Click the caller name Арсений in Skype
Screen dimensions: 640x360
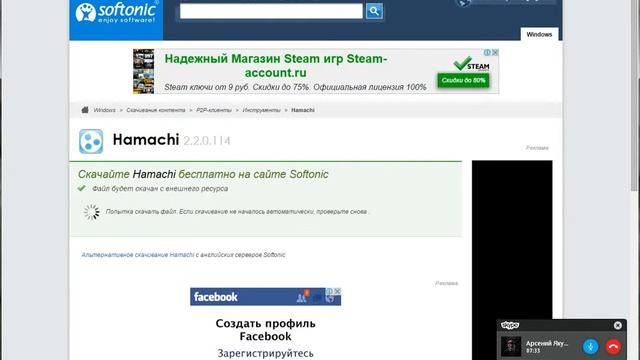click(x=547, y=344)
